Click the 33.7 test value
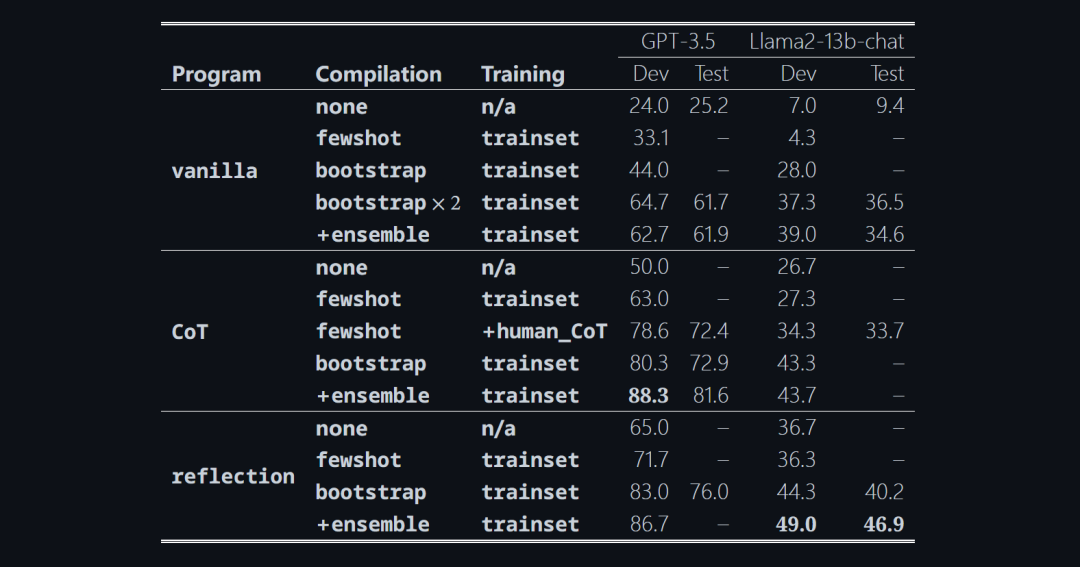The width and height of the screenshot is (1080, 567). (884, 331)
